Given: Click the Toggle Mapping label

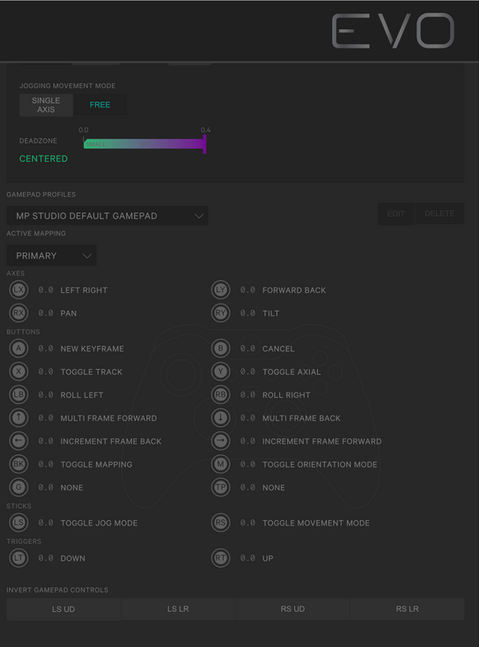Looking at the screenshot, I should pyautogui.click(x=97, y=464).
